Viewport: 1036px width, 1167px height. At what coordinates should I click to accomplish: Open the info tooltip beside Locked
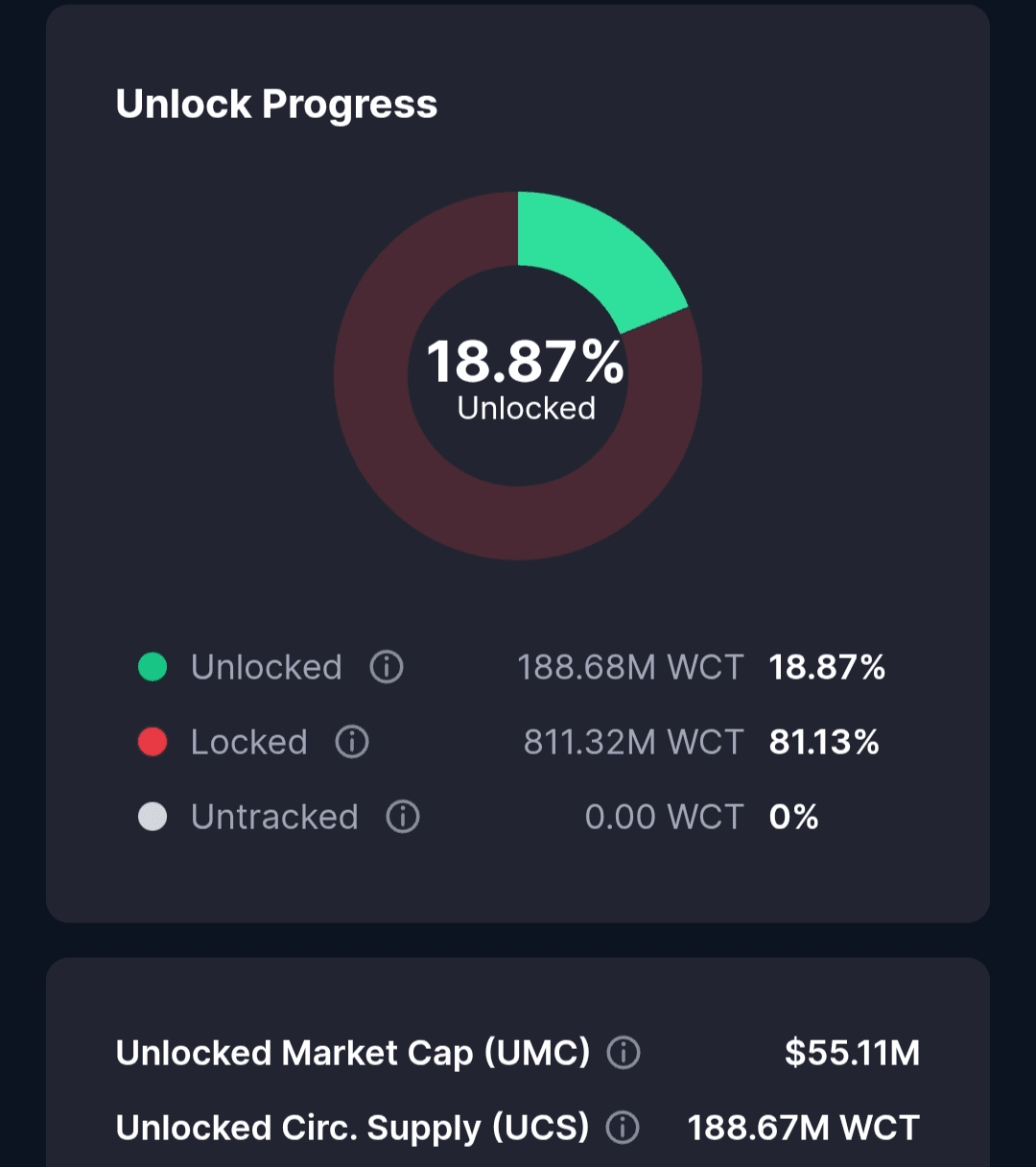352,741
